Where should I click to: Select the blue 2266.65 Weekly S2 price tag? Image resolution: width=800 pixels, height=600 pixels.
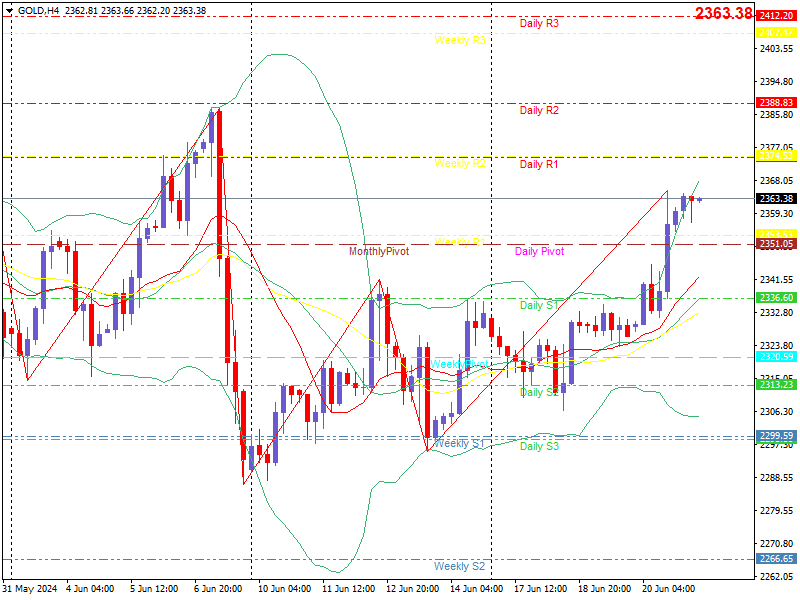pos(776,559)
